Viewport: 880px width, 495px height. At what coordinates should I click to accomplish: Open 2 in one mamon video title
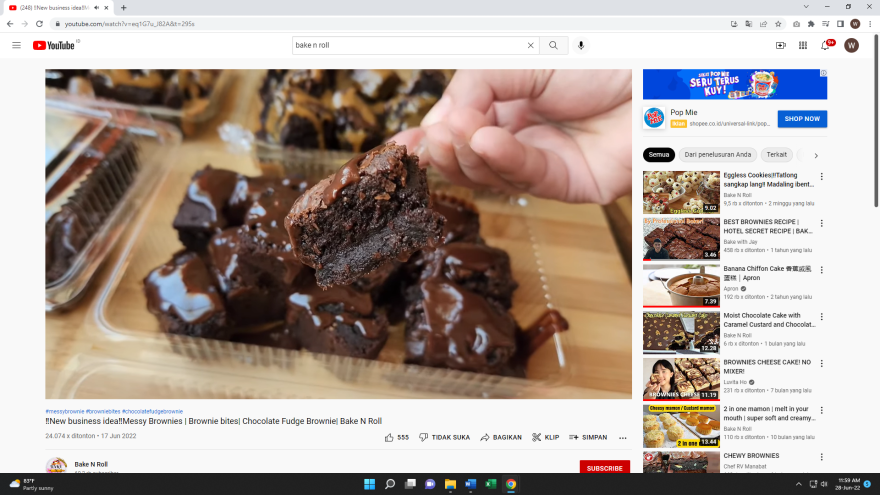(x=769, y=414)
